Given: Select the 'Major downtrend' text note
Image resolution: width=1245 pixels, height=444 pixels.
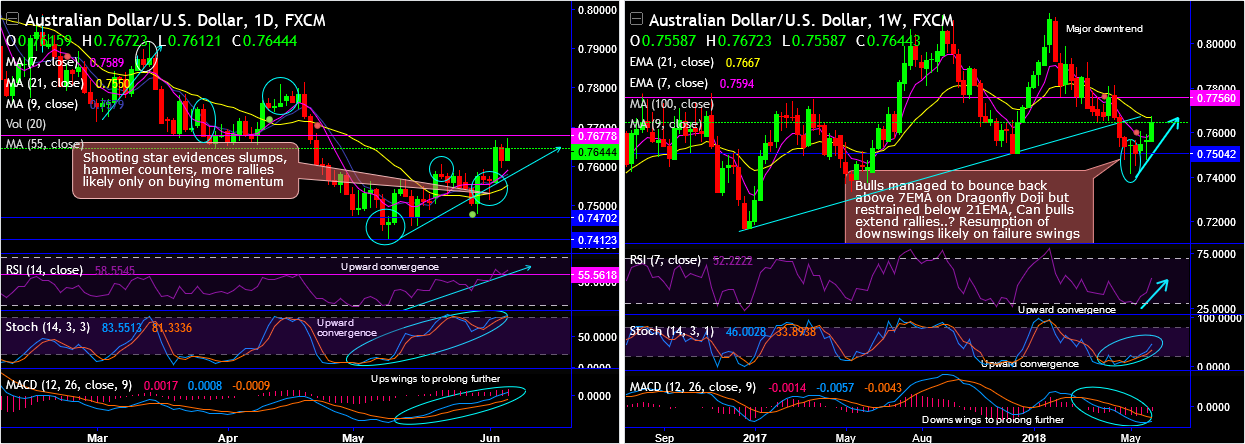Looking at the screenshot, I should (1103, 30).
